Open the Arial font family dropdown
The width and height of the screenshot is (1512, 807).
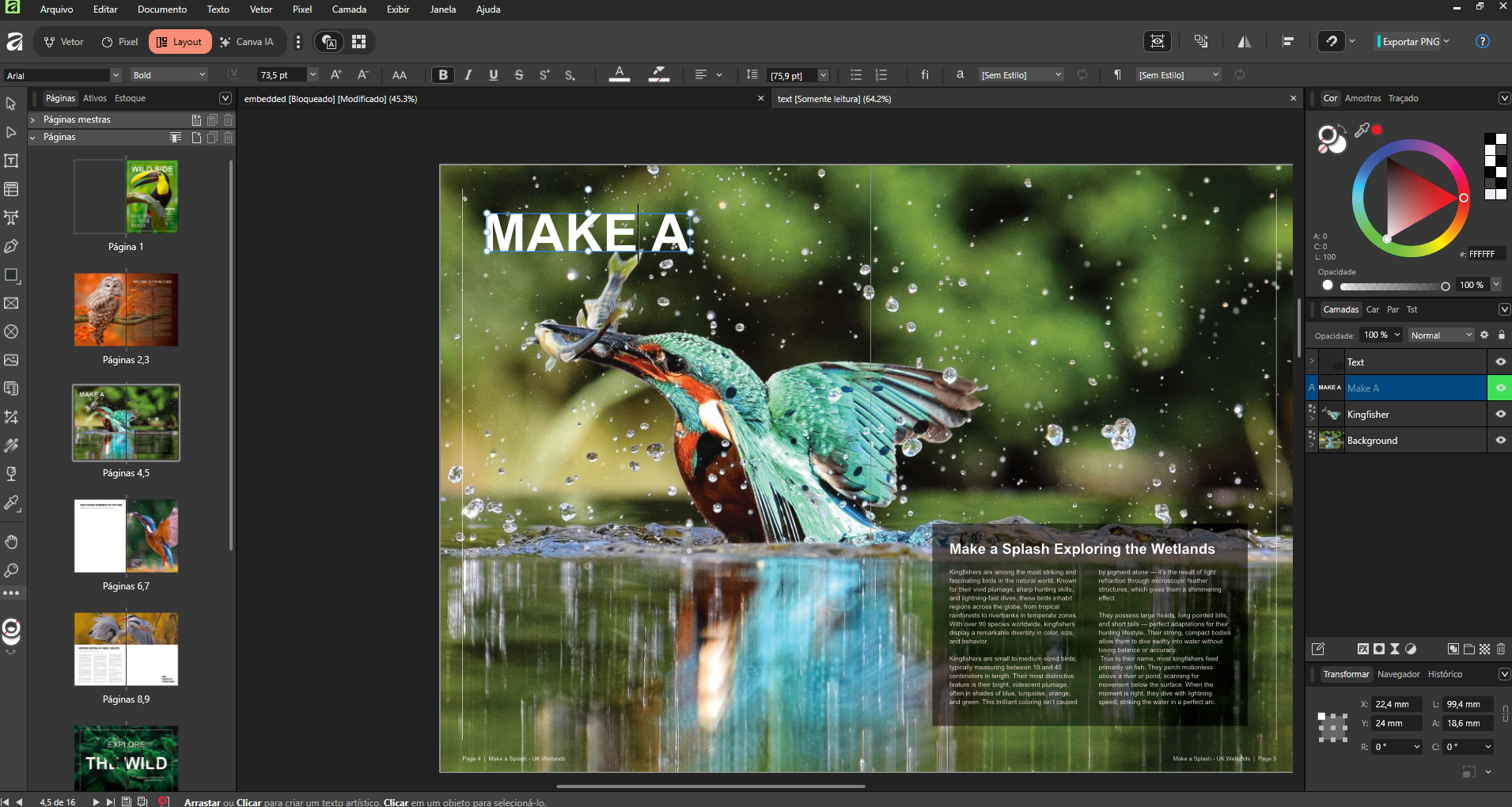click(x=116, y=75)
